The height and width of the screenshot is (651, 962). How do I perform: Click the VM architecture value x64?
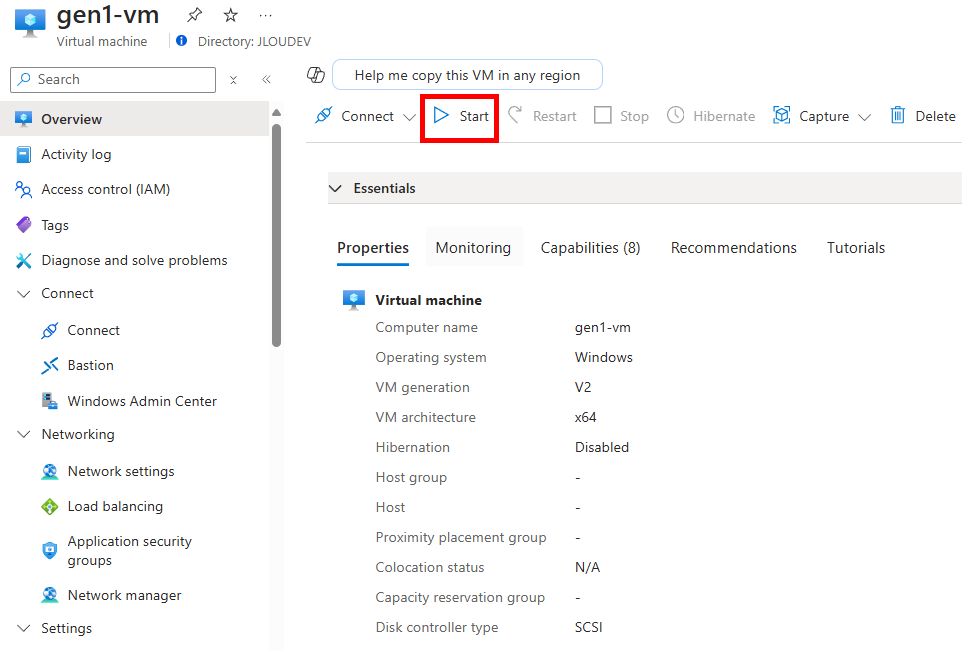[x=585, y=417]
